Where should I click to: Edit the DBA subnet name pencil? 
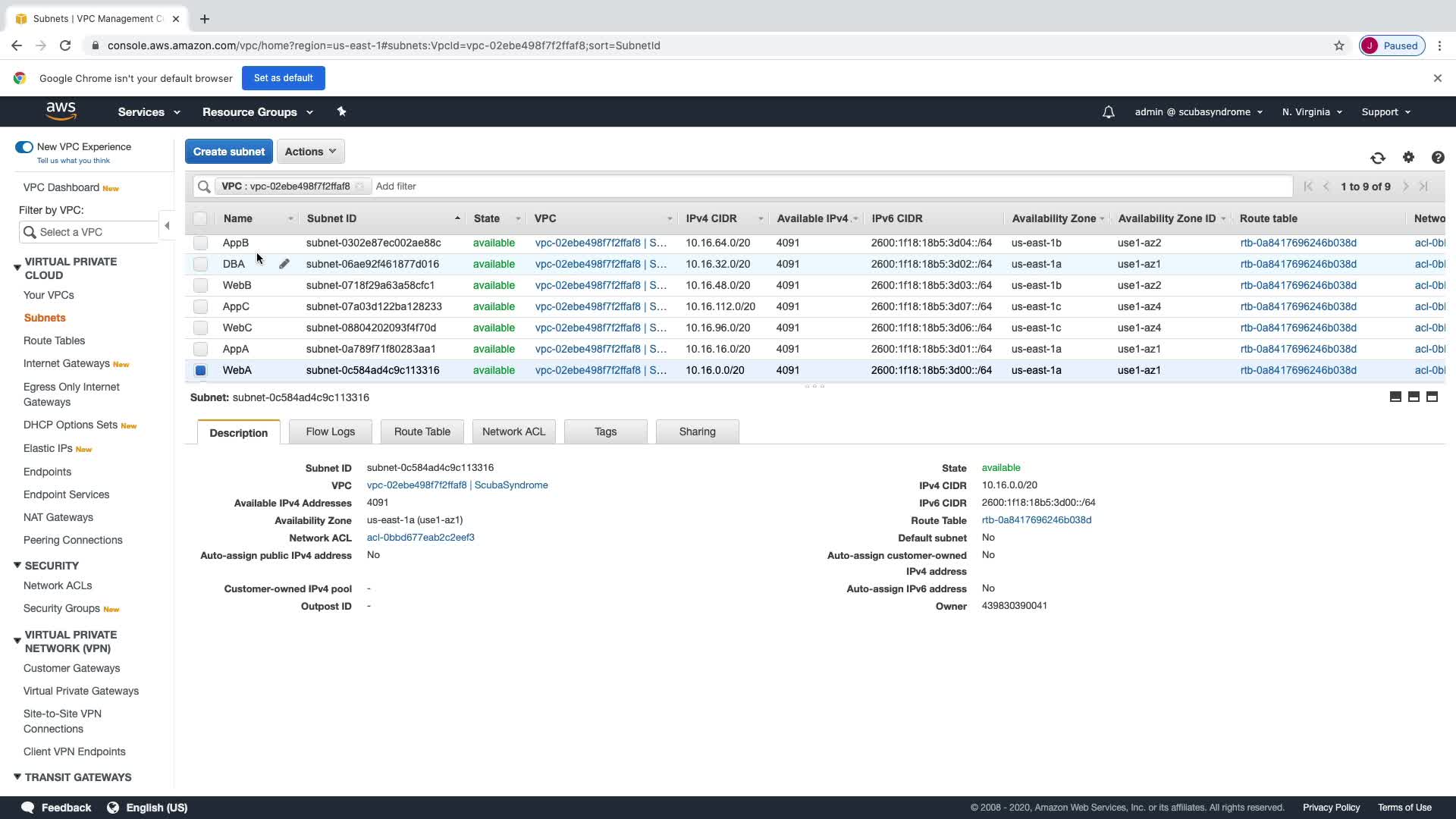[284, 264]
